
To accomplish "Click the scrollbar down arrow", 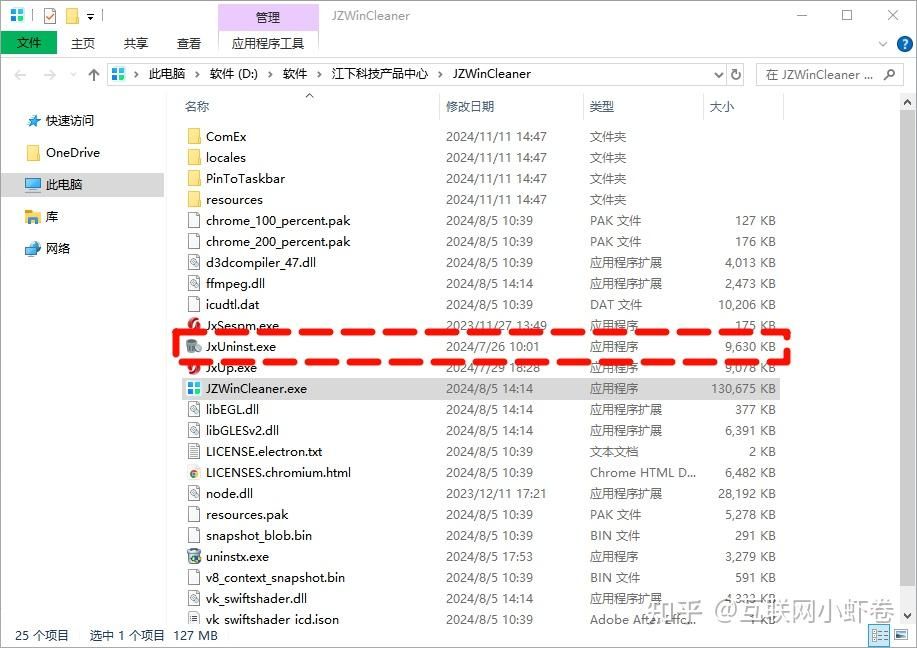I will (x=907, y=615).
